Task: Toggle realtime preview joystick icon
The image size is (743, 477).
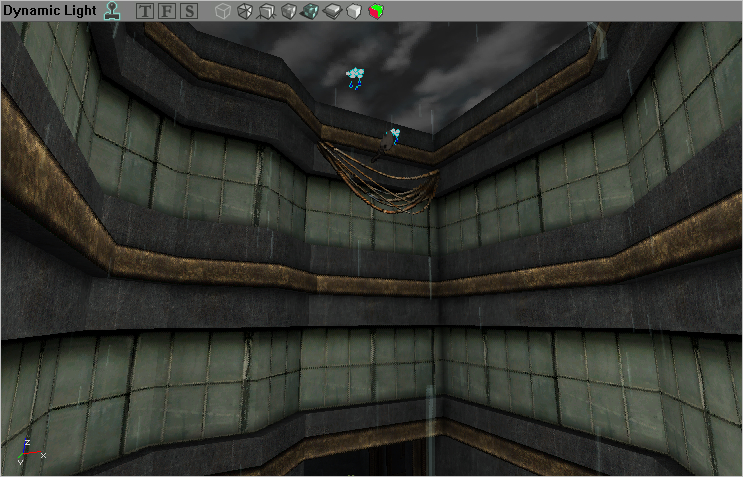Action: click(x=112, y=11)
